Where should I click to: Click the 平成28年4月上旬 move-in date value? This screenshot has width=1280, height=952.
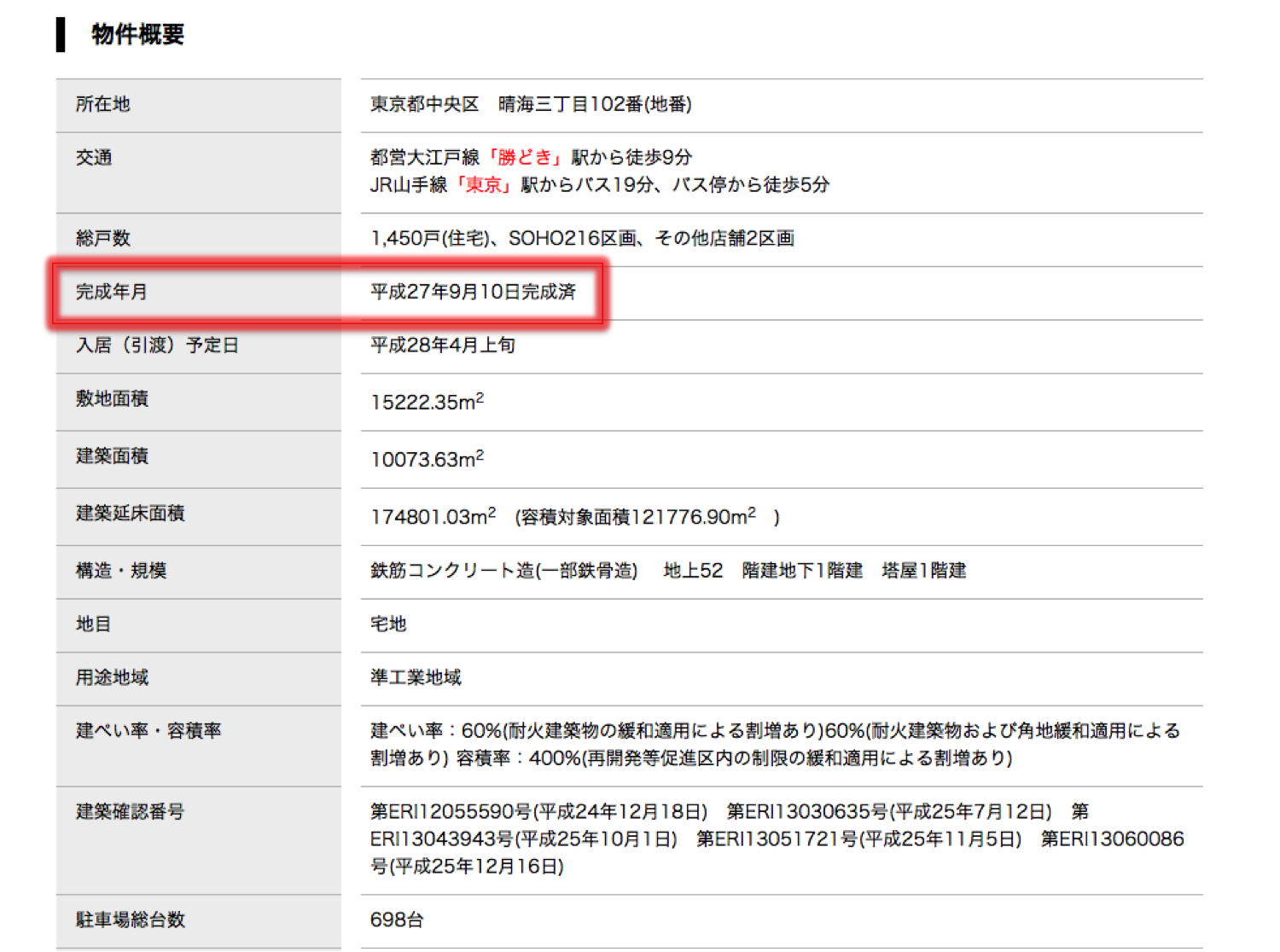pyautogui.click(x=442, y=345)
